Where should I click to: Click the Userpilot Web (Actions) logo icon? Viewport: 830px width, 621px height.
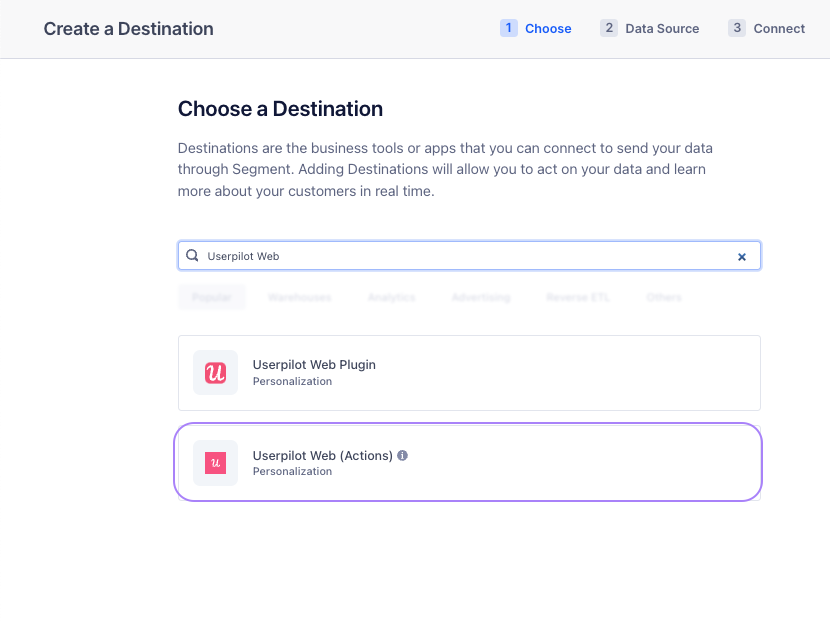point(215,463)
